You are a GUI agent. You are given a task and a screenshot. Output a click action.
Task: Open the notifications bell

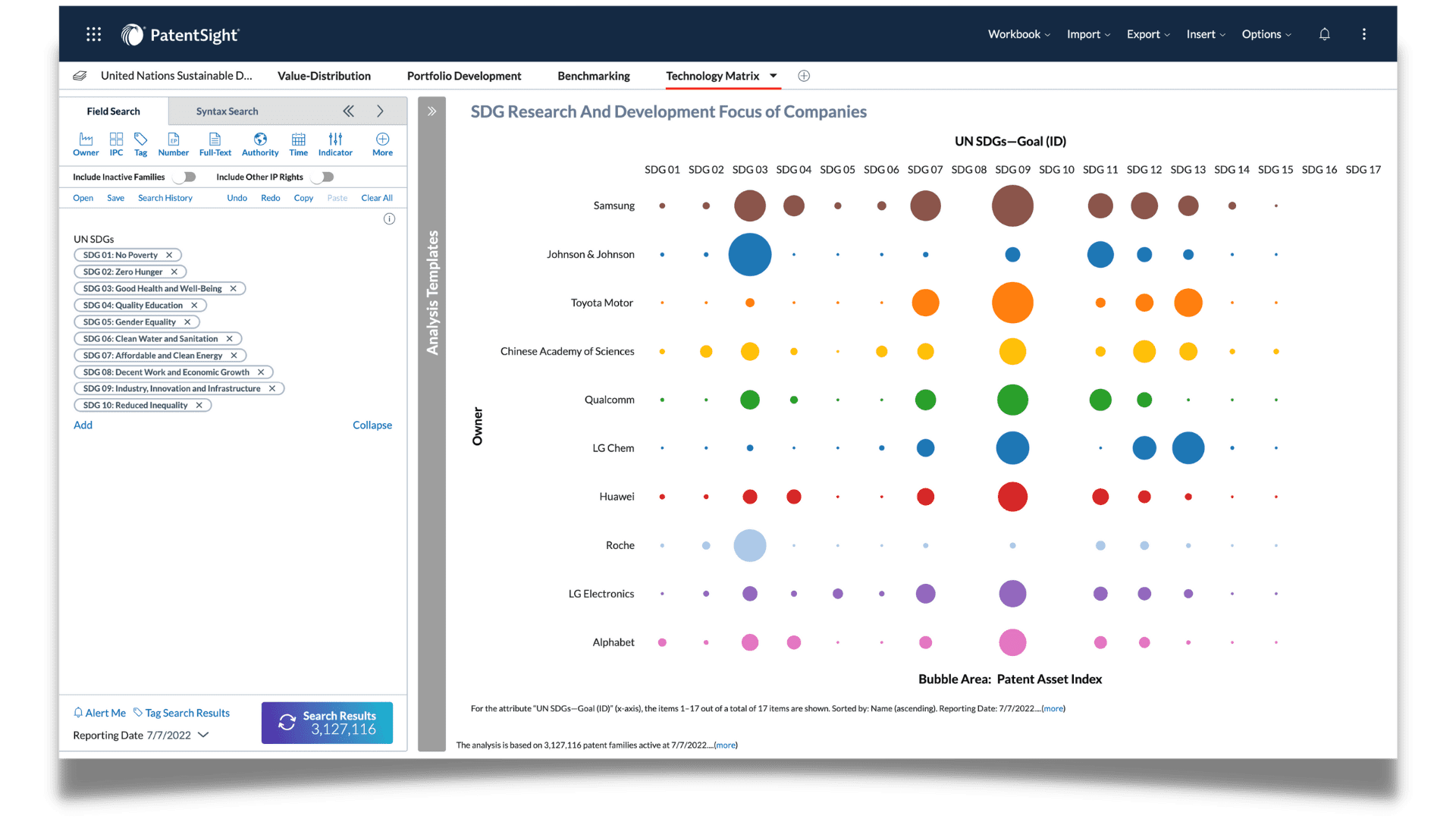pos(1324,34)
